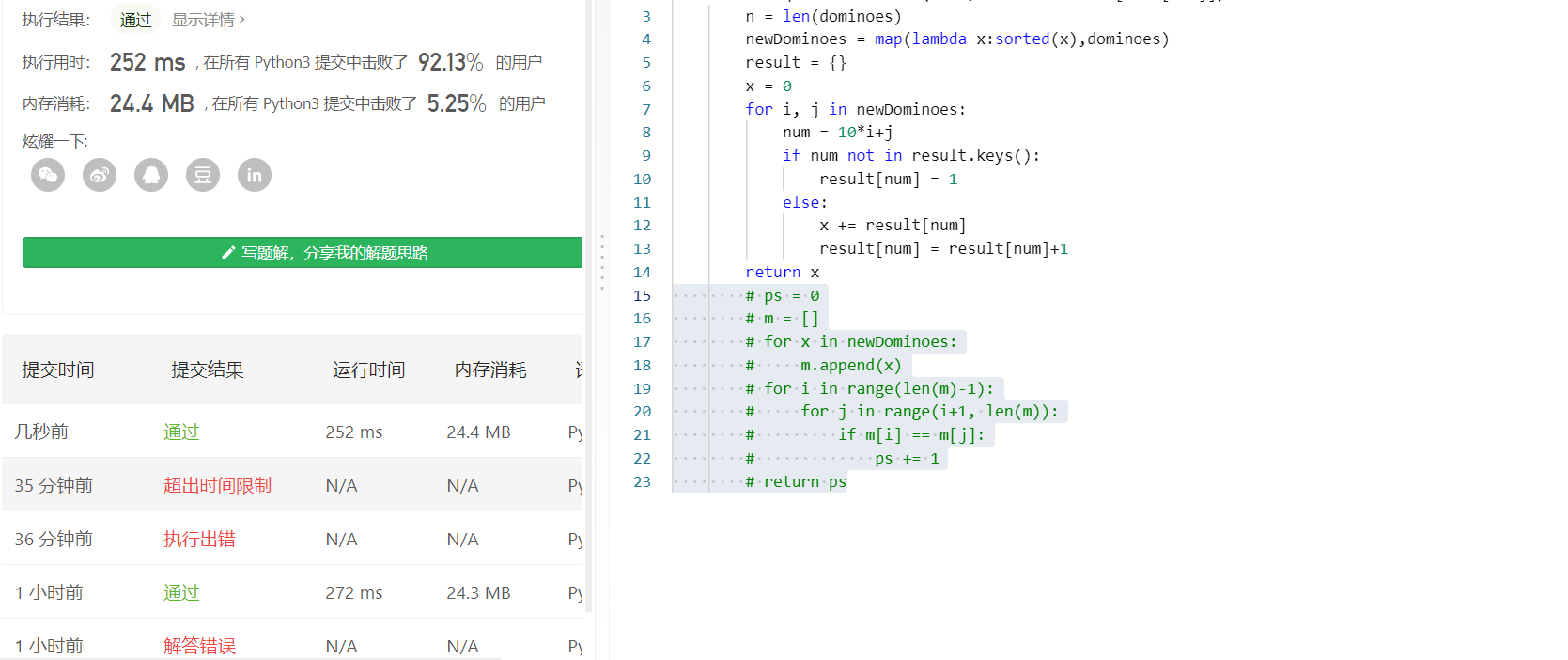Viewport: 1568px width, 660px height.
Task: Place cursor on '# m = []' comment line
Action: coord(782,319)
